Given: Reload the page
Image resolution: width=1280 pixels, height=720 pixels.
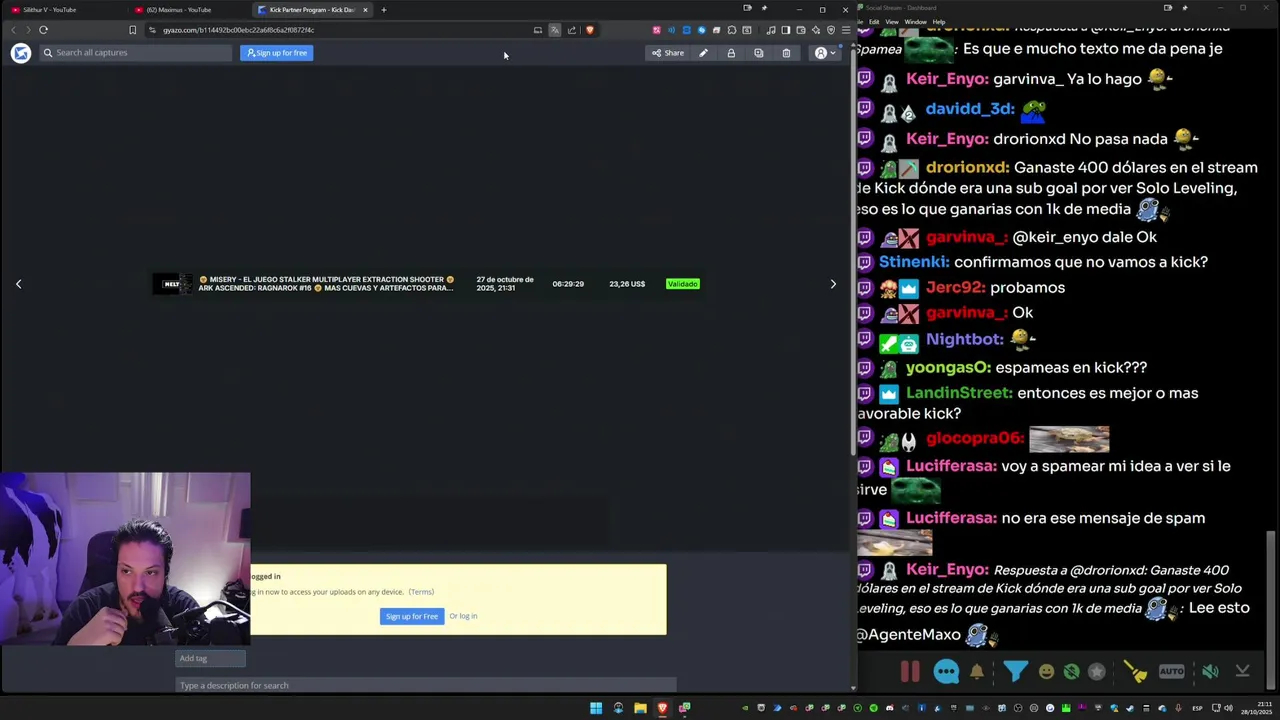Looking at the screenshot, I should [x=43, y=30].
